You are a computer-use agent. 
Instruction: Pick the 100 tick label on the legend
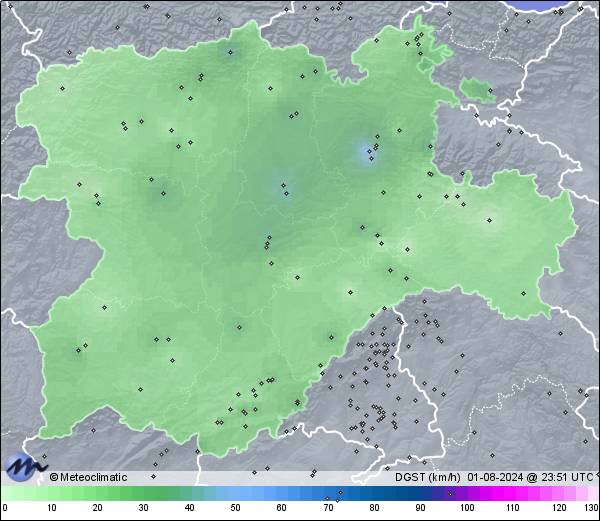coord(467,508)
